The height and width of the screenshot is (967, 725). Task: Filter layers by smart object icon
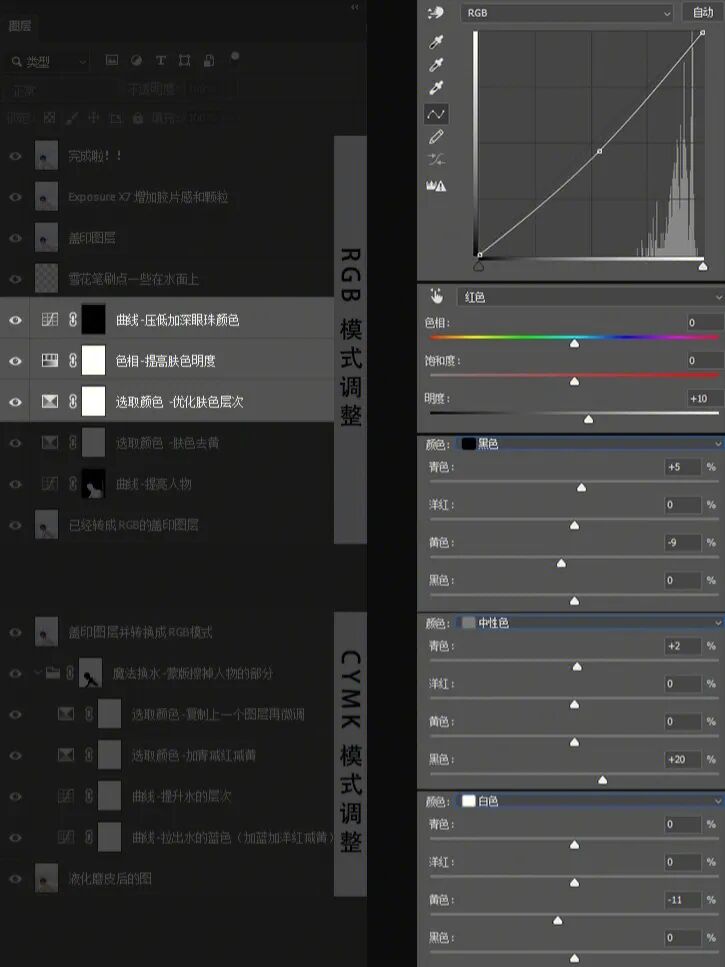tap(209, 60)
